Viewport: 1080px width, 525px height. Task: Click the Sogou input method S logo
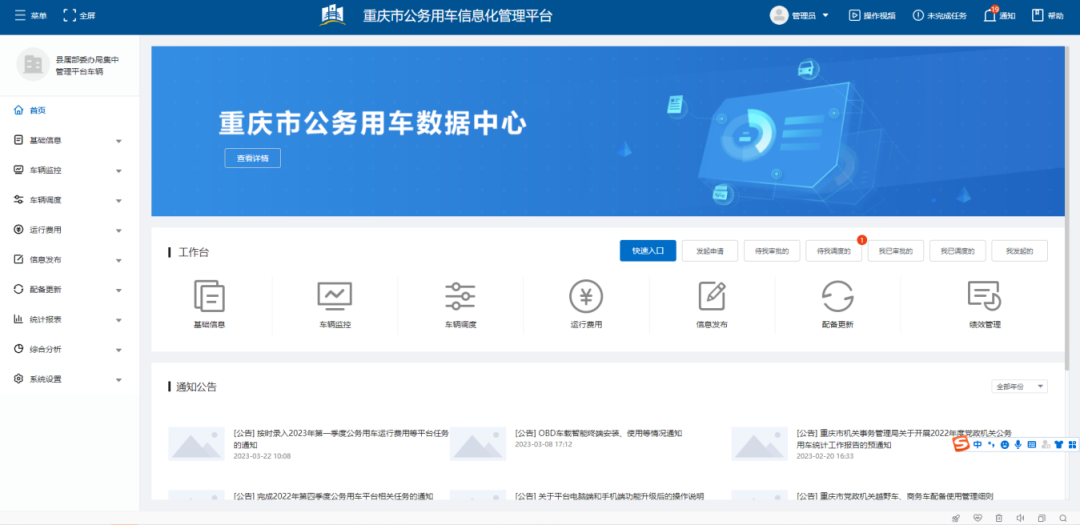(961, 445)
